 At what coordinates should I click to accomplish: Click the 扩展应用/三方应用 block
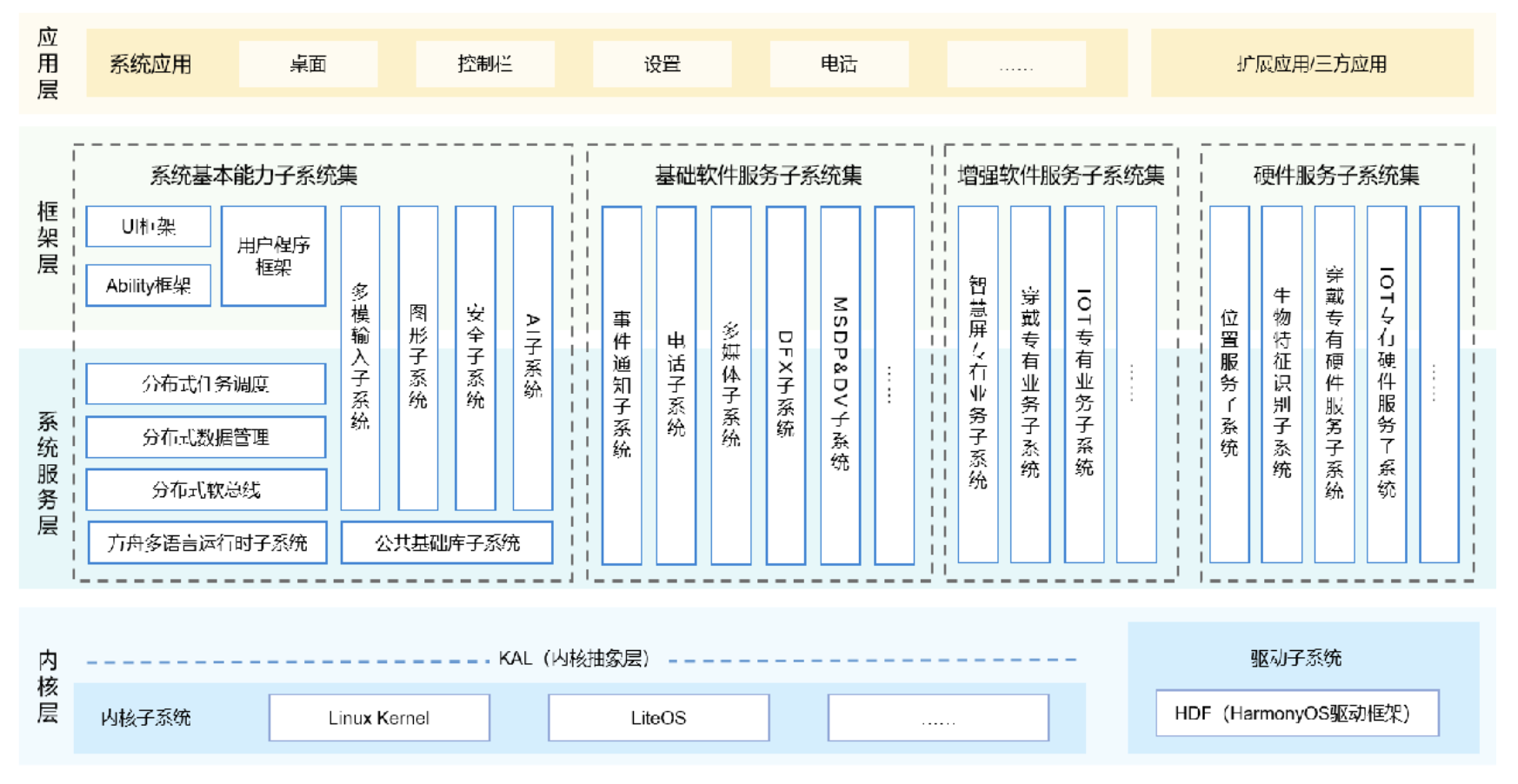pyautogui.click(x=1311, y=63)
